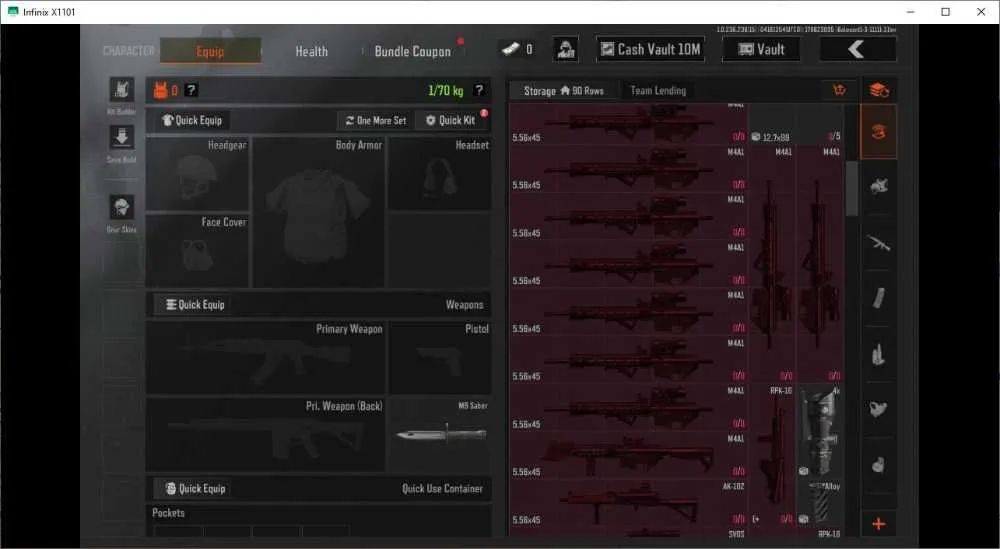The image size is (1000, 549).
Task: Select the highlighted orange all-items category icon
Action: [879, 132]
